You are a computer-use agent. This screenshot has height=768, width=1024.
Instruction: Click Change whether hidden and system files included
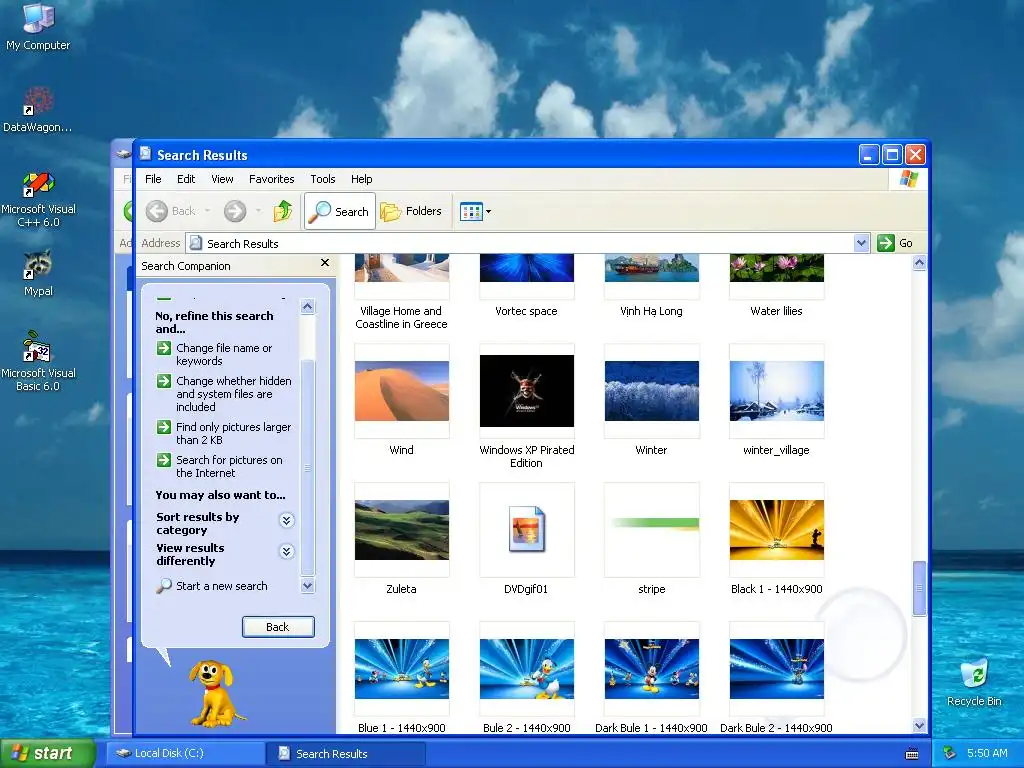click(x=224, y=394)
